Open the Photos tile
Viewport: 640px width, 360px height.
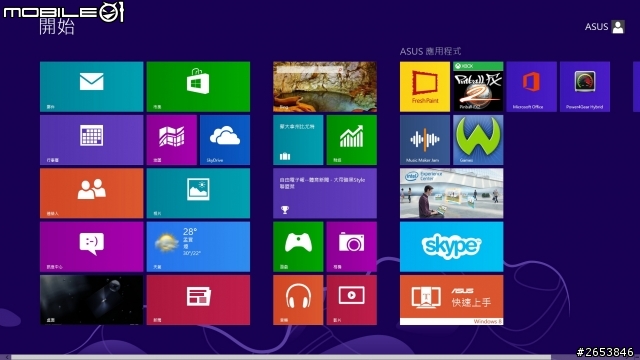(x=198, y=193)
